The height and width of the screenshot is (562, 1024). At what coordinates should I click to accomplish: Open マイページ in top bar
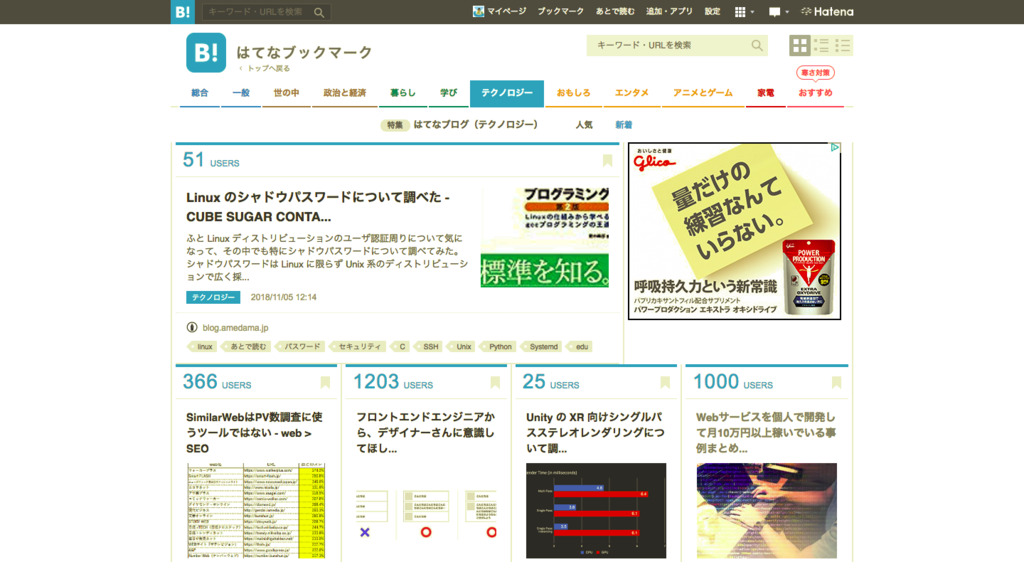(506, 11)
